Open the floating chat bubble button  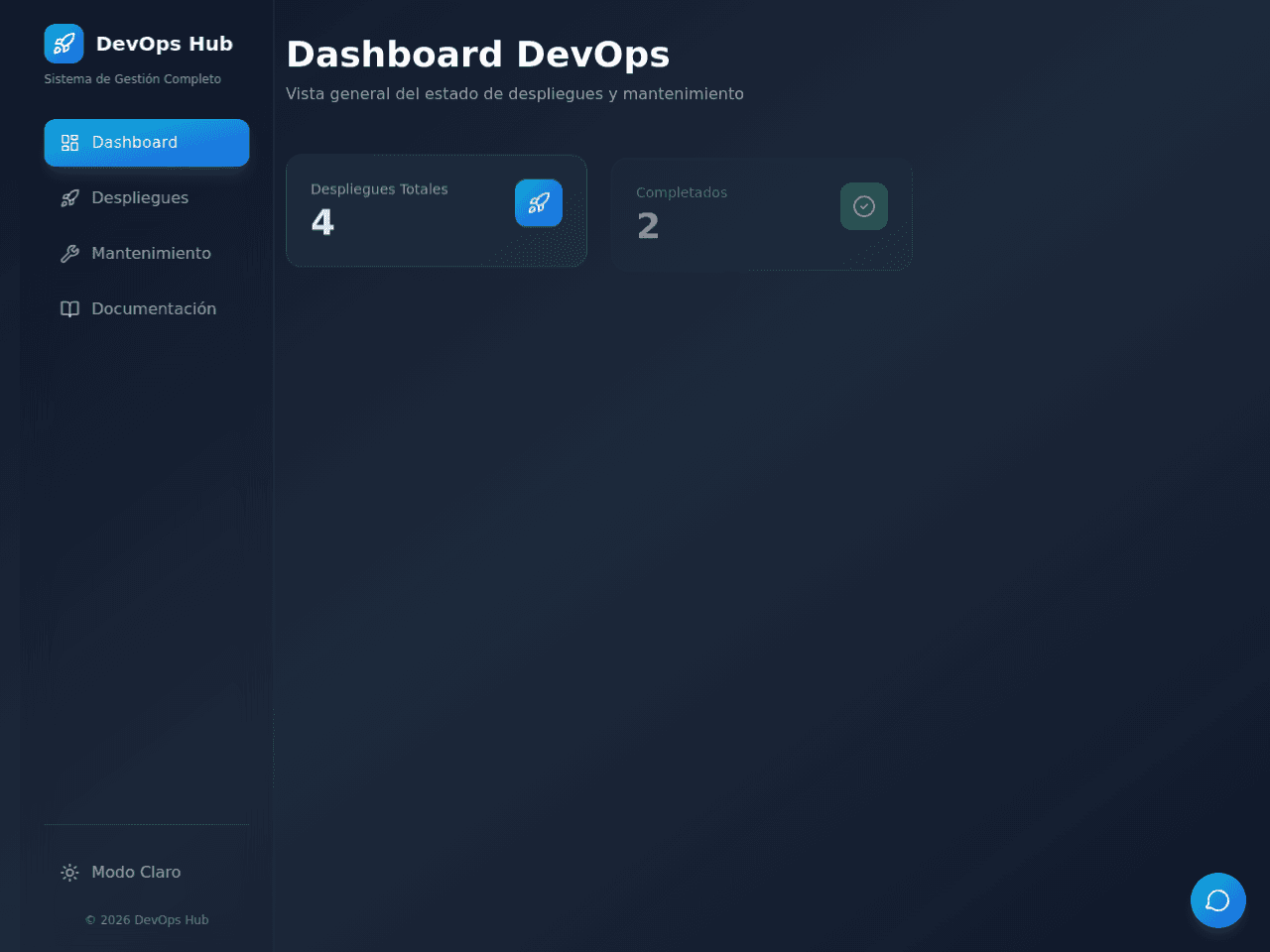(1218, 900)
